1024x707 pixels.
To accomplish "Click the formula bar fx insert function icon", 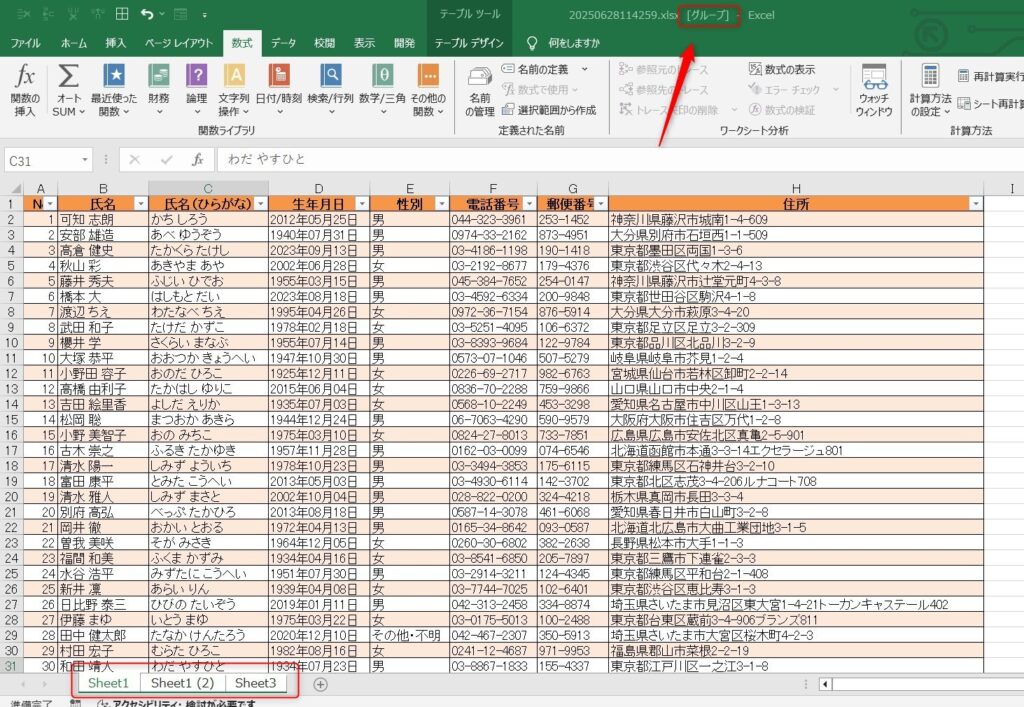I will point(197,159).
